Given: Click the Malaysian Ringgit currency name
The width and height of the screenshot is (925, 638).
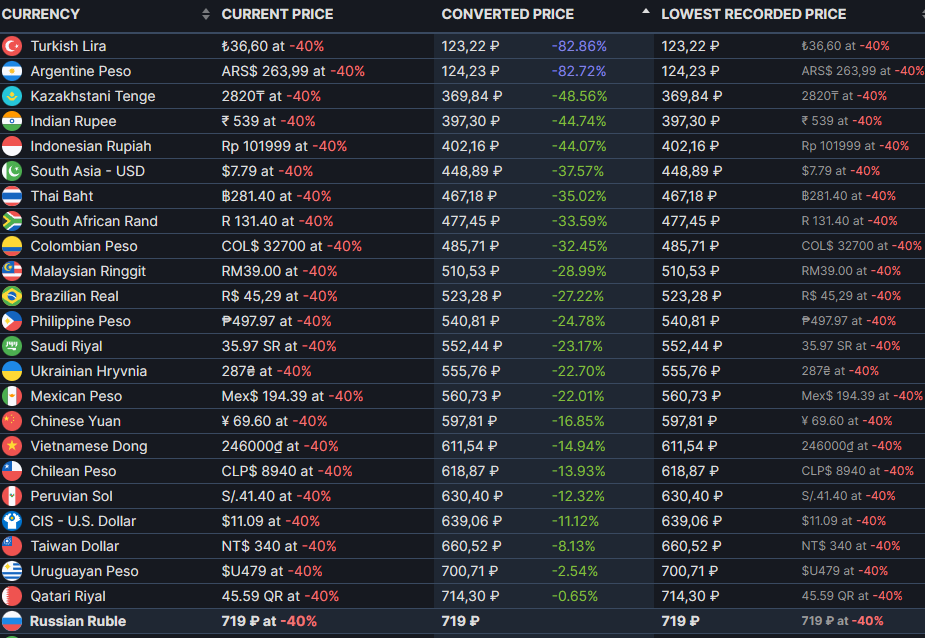Looking at the screenshot, I should (x=88, y=271).
